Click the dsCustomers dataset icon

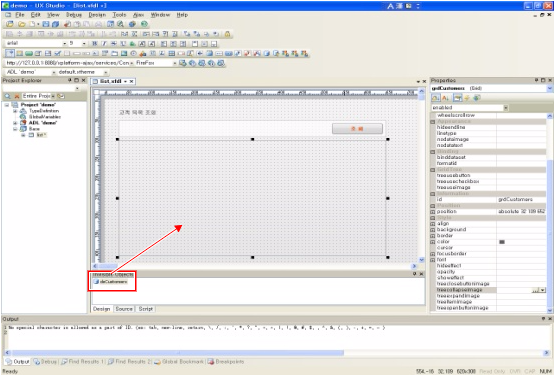pos(96,282)
